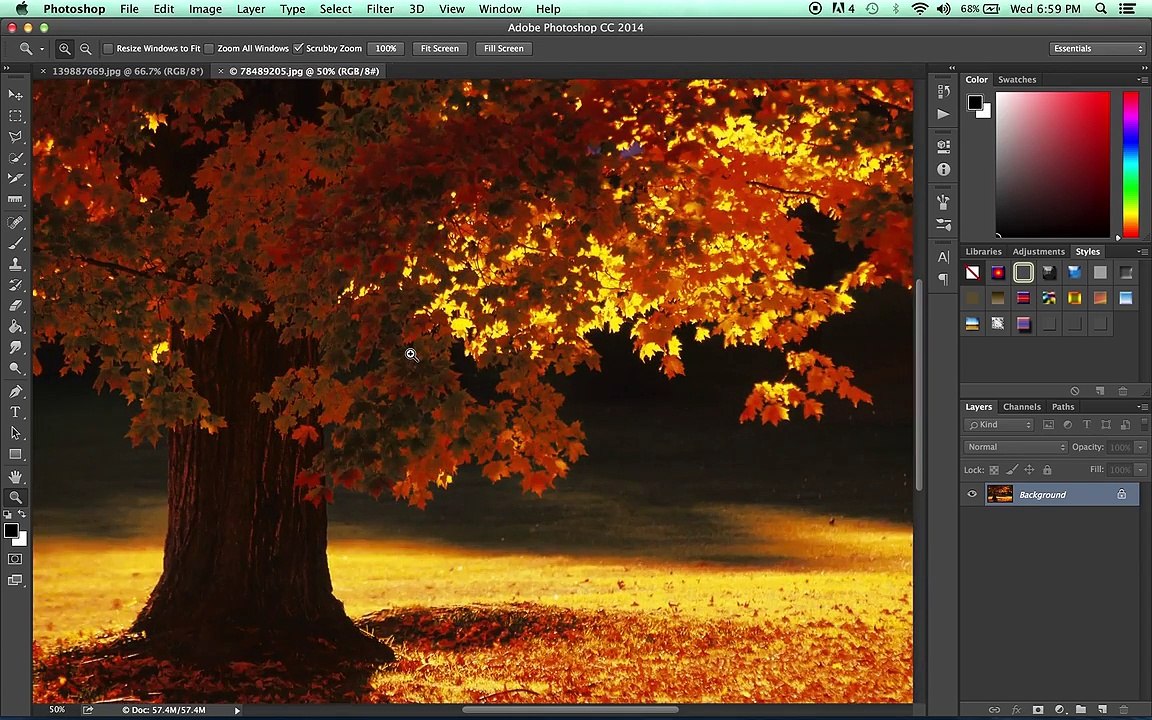
Task: Change screen mode icon
Action: (15, 580)
